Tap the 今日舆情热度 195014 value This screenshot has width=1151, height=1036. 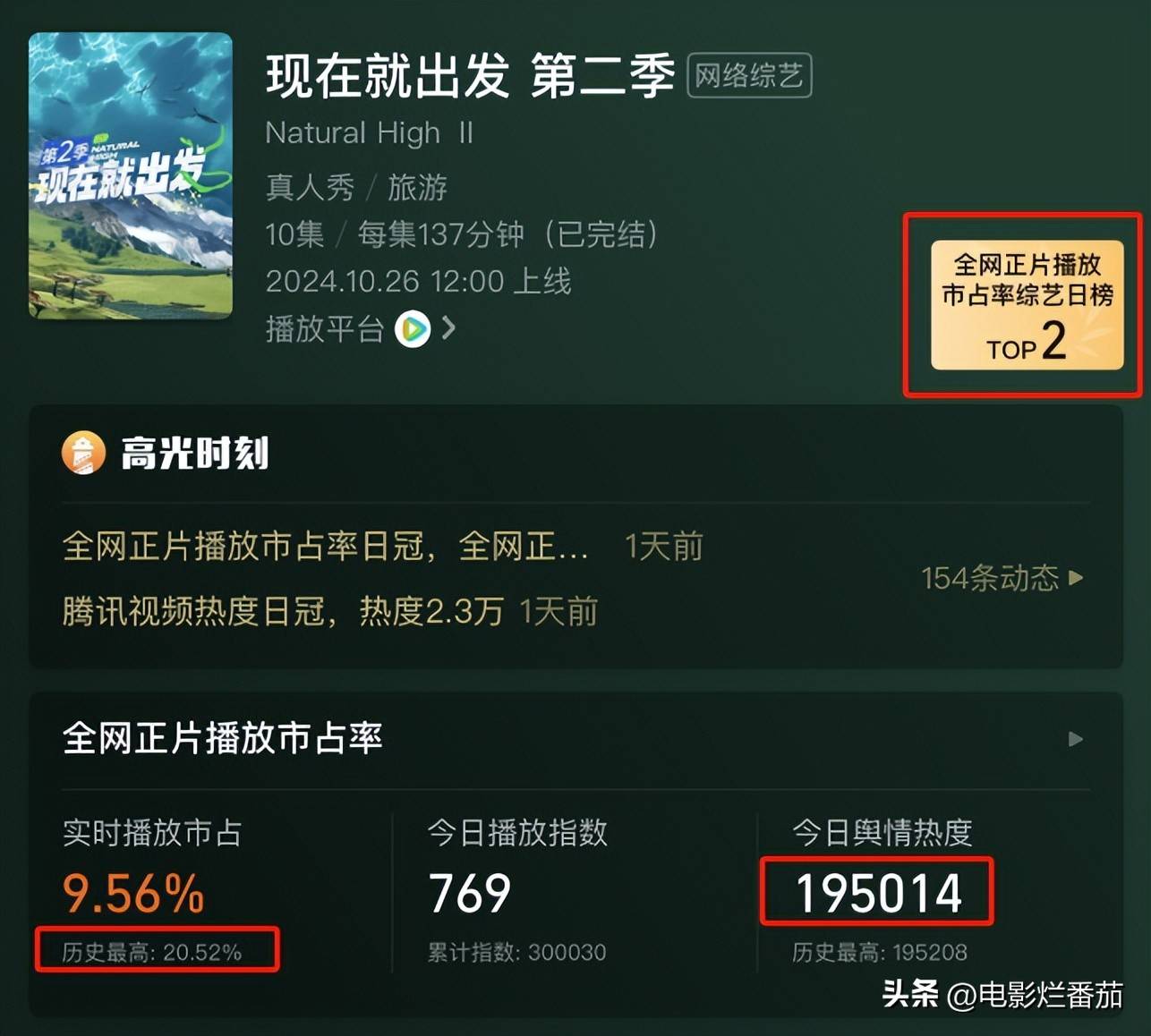pyautogui.click(x=879, y=894)
